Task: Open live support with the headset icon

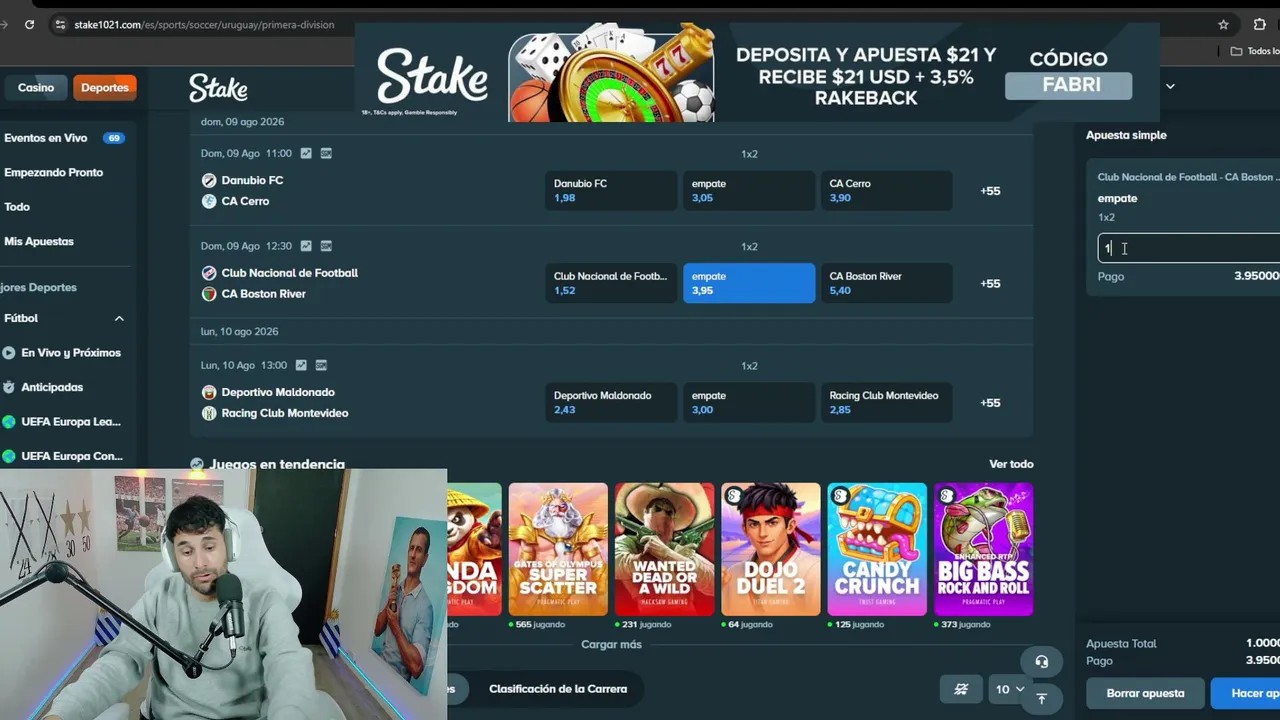Action: [1041, 662]
